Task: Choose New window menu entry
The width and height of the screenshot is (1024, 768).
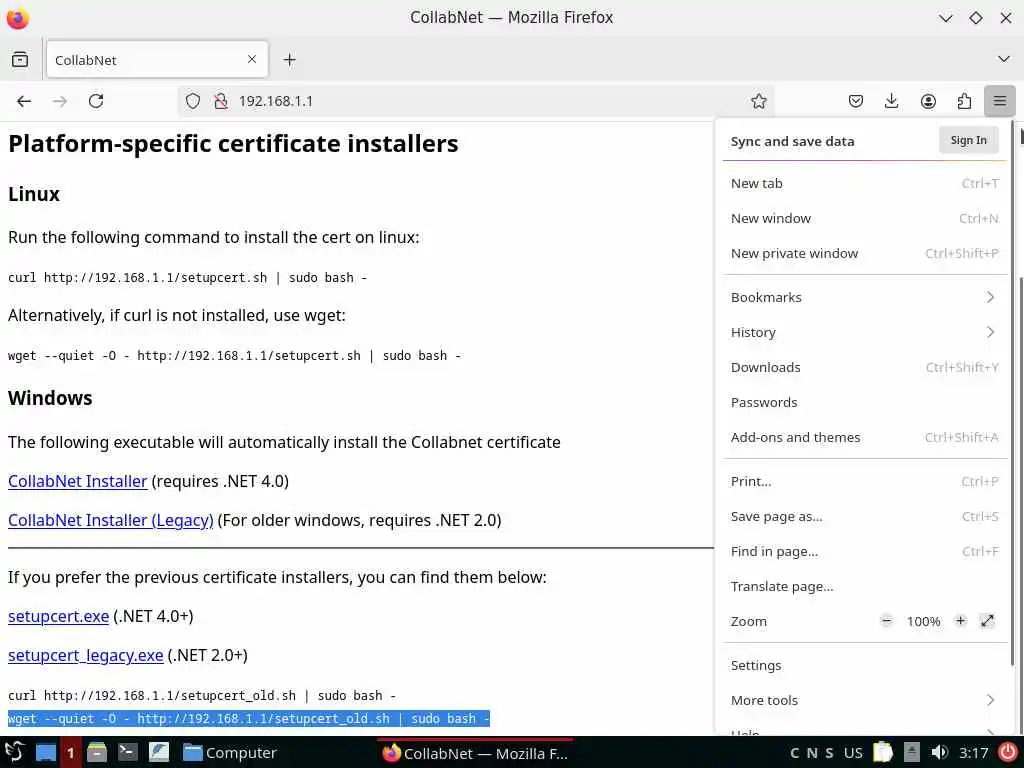Action: [865, 219]
